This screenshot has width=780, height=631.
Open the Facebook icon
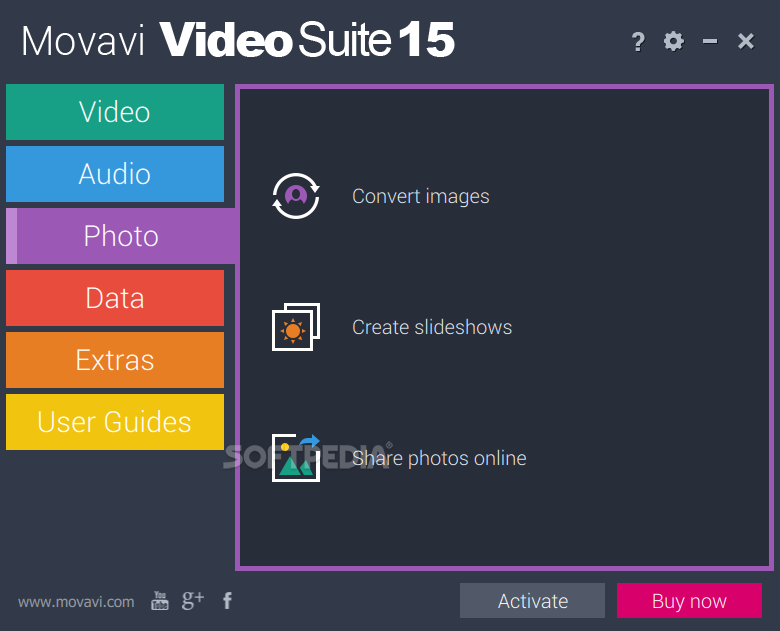[x=227, y=601]
